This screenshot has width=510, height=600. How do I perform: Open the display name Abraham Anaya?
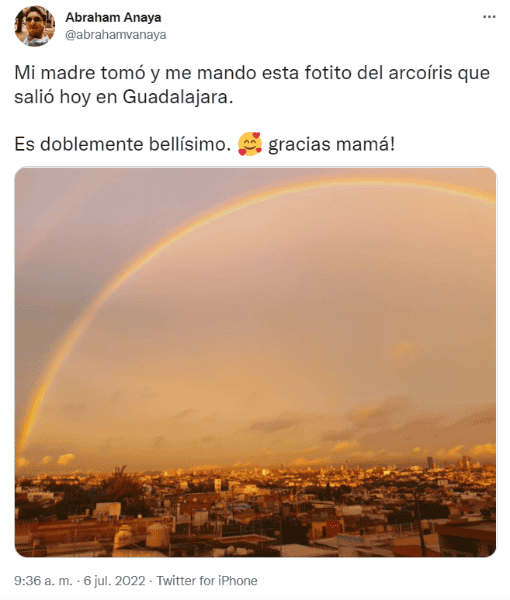pyautogui.click(x=113, y=17)
